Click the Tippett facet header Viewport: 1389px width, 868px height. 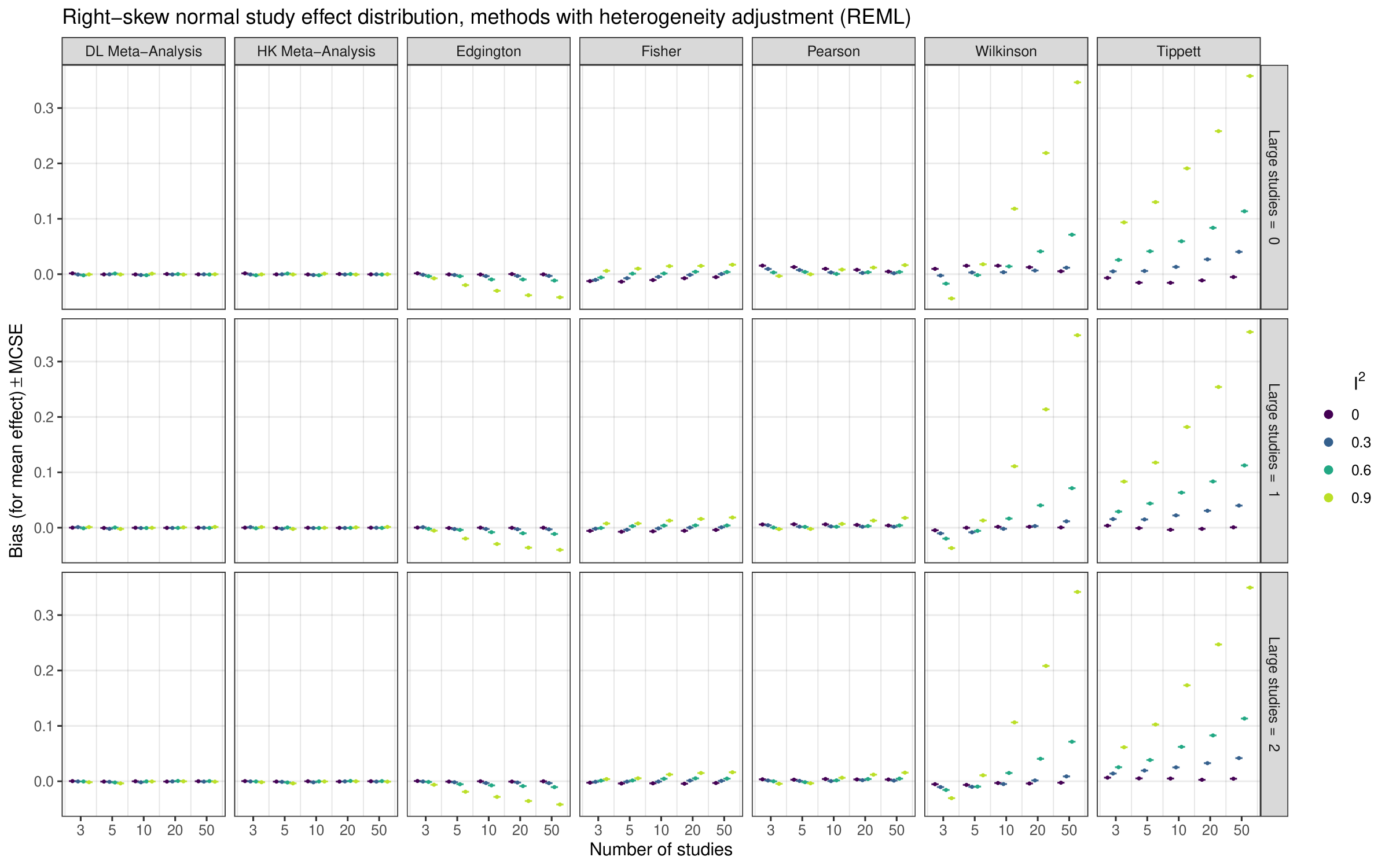click(1178, 52)
